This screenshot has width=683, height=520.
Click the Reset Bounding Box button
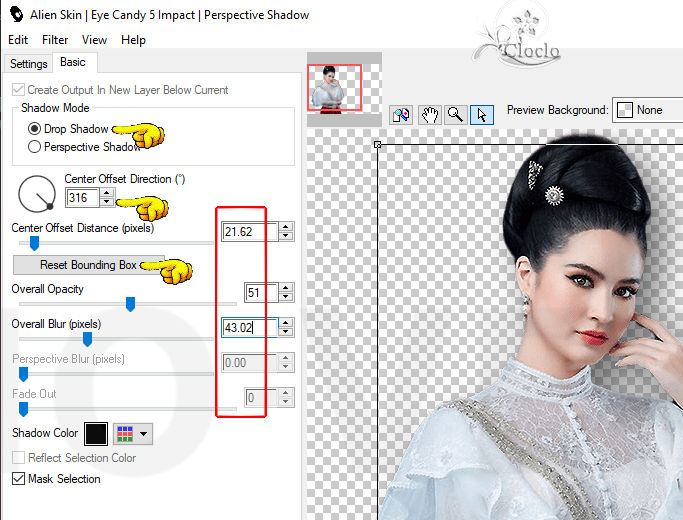(x=88, y=265)
